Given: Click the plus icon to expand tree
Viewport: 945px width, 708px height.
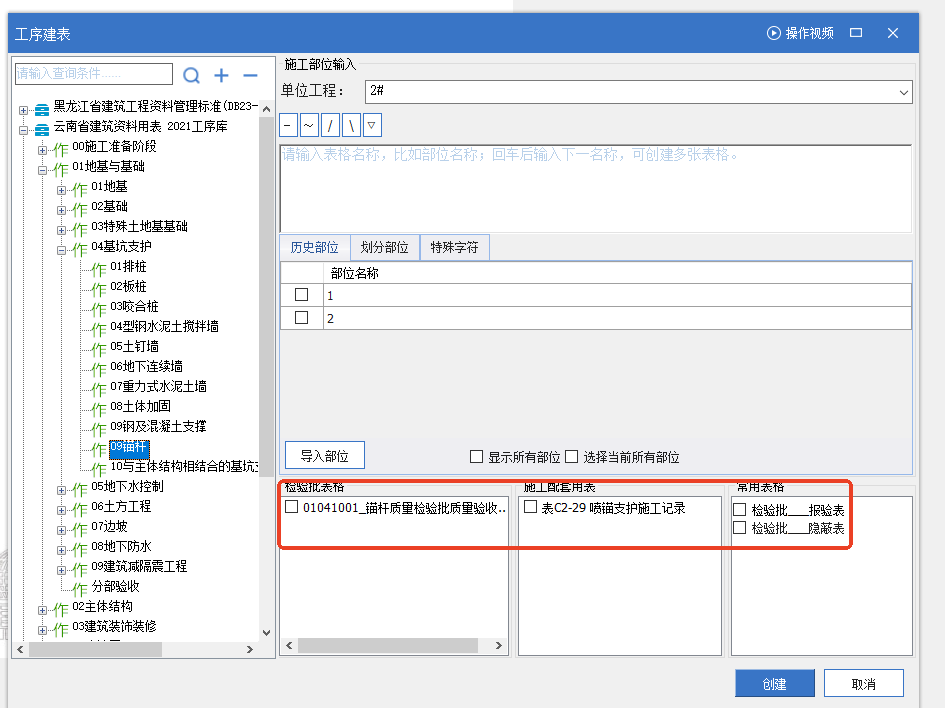Looking at the screenshot, I should pos(222,75).
